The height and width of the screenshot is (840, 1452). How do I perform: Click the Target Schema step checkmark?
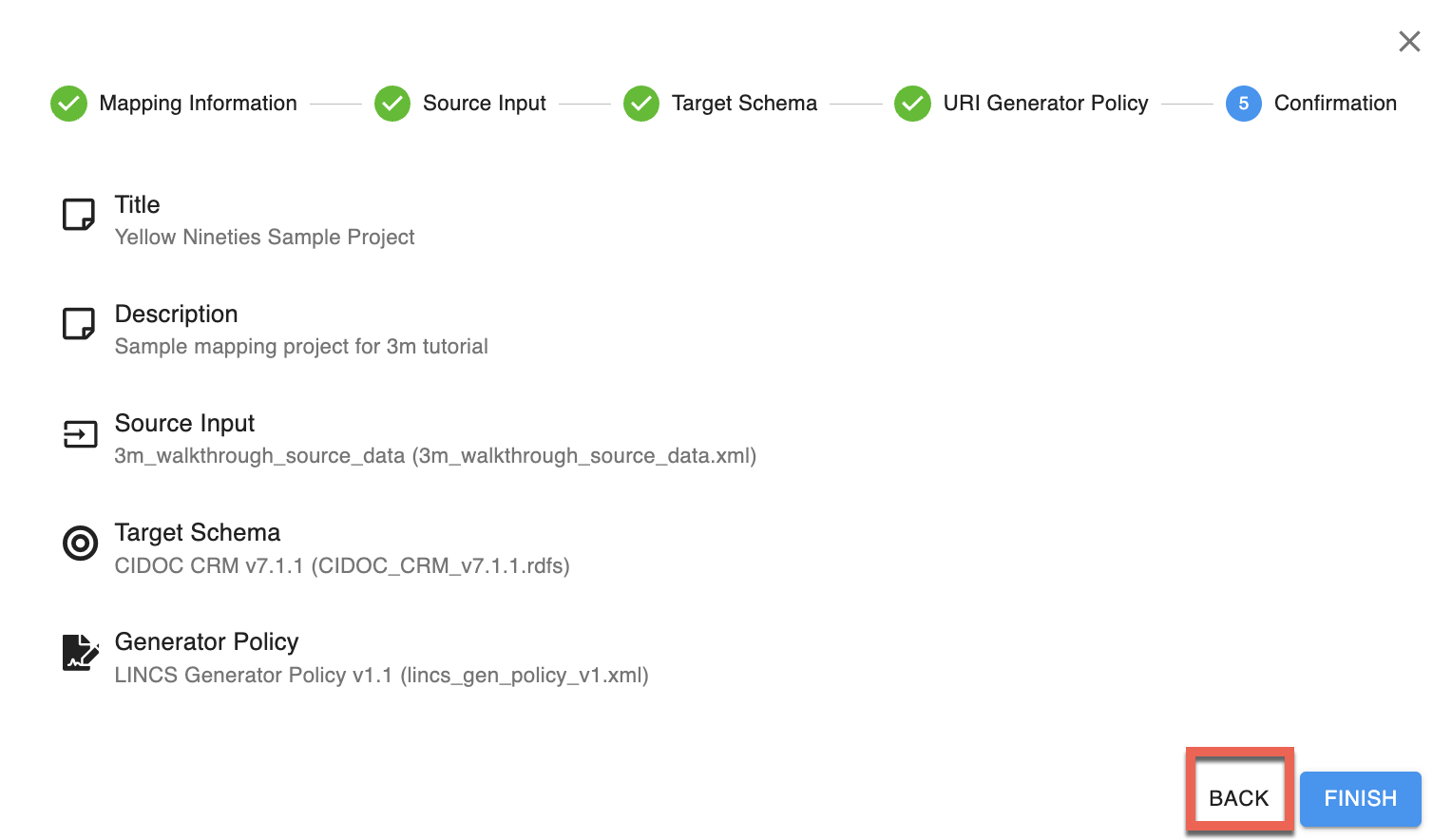[x=641, y=104]
